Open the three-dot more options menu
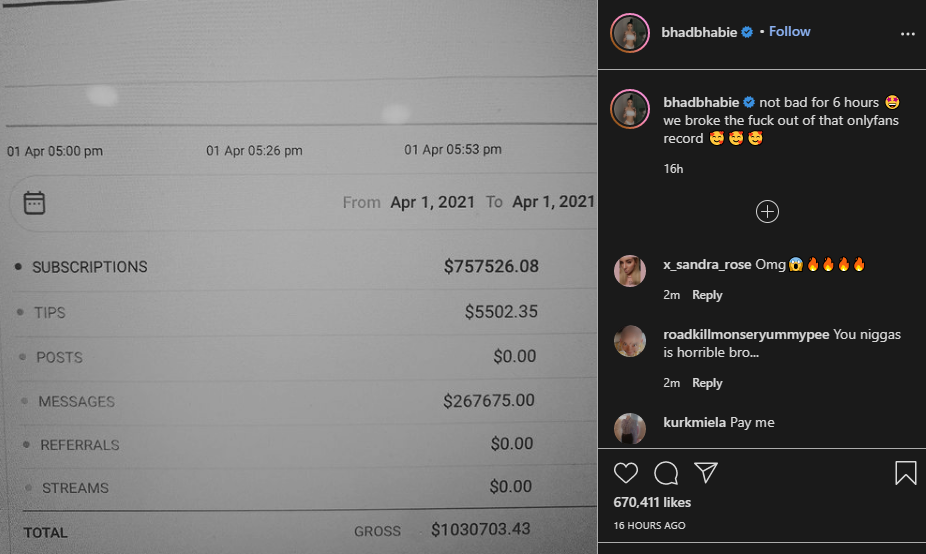The width and height of the screenshot is (926, 554). pos(908,34)
